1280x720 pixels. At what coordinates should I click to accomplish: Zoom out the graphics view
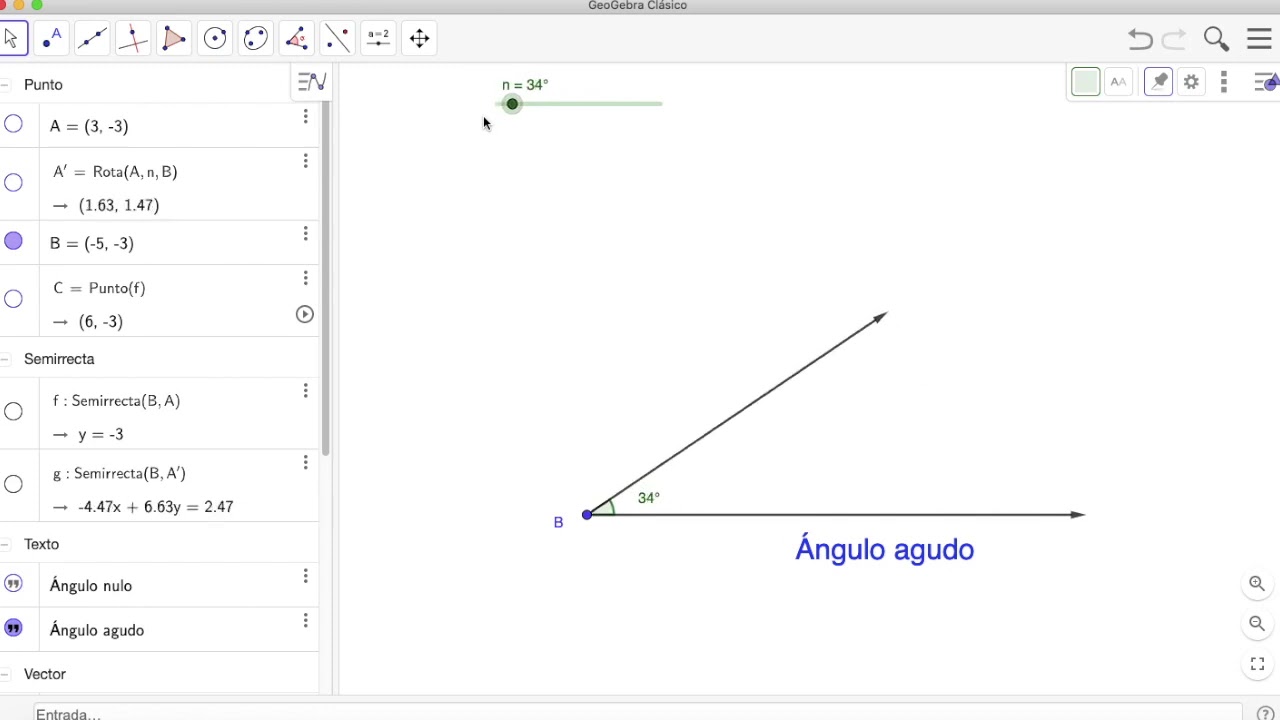pos(1257,624)
